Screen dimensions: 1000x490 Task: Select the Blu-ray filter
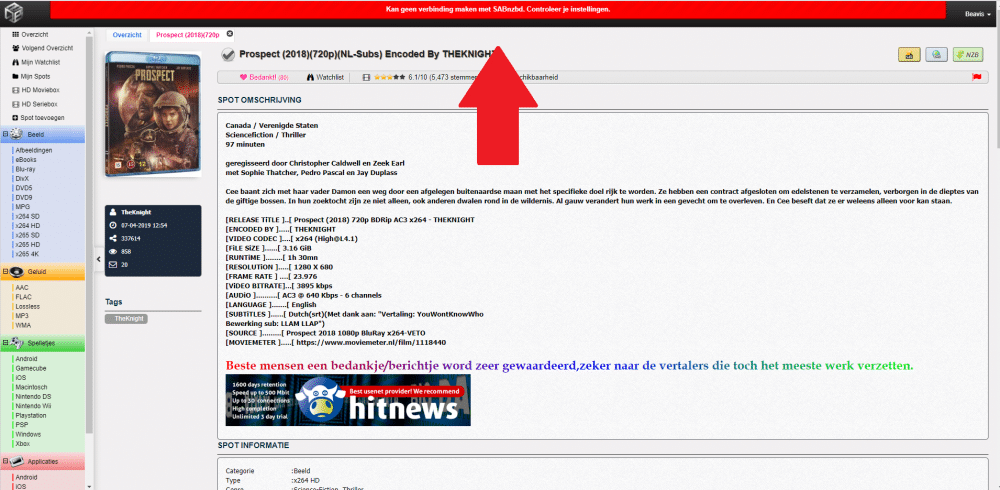[27, 169]
